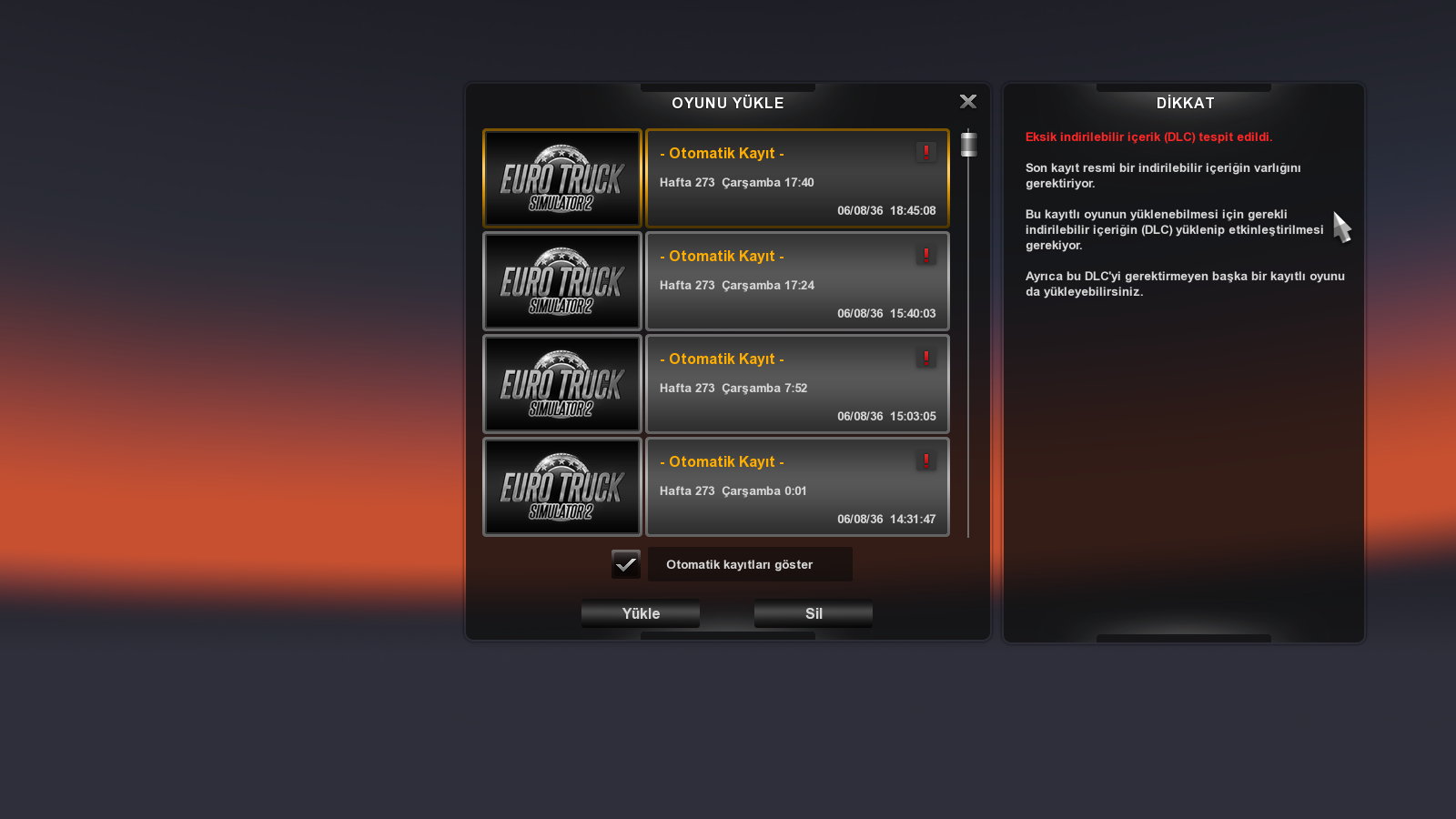The height and width of the screenshot is (819, 1456).
Task: Click the Yükle button
Action: coord(641,613)
